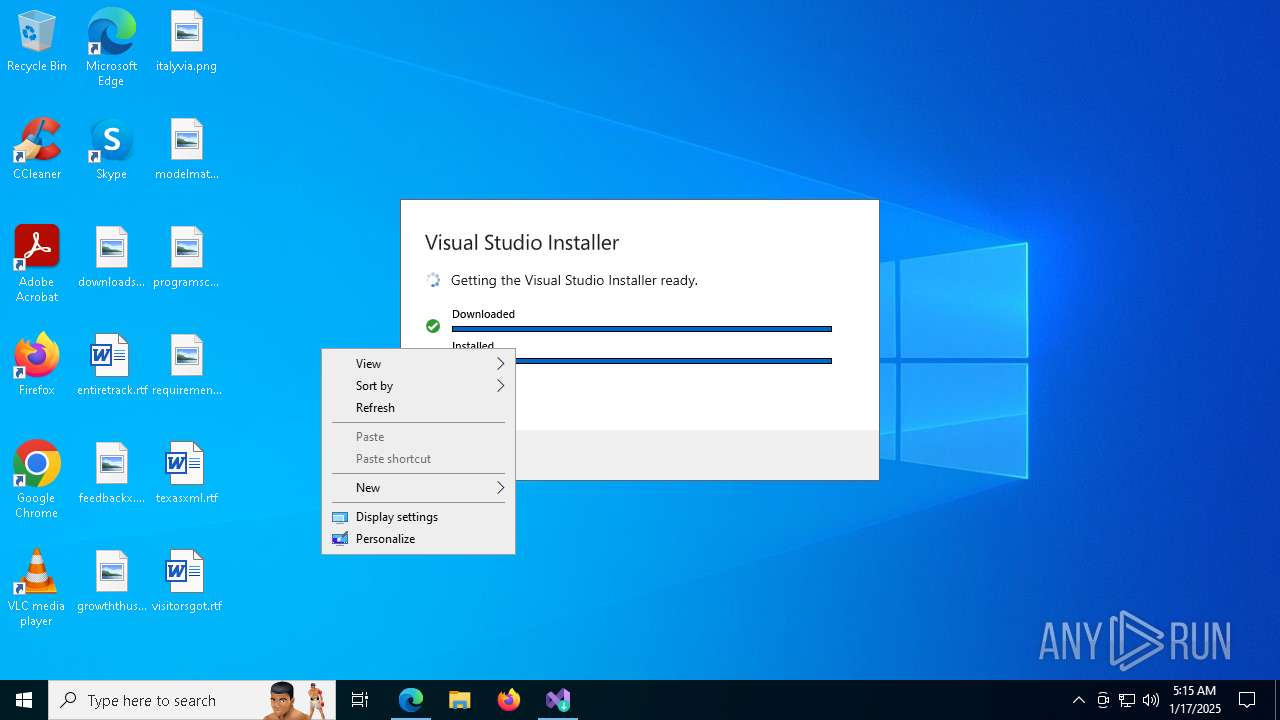Screen dimensions: 1280x720
Task: Click the 'Getting the Visual Studio Installer ready.' text
Action: point(574,281)
